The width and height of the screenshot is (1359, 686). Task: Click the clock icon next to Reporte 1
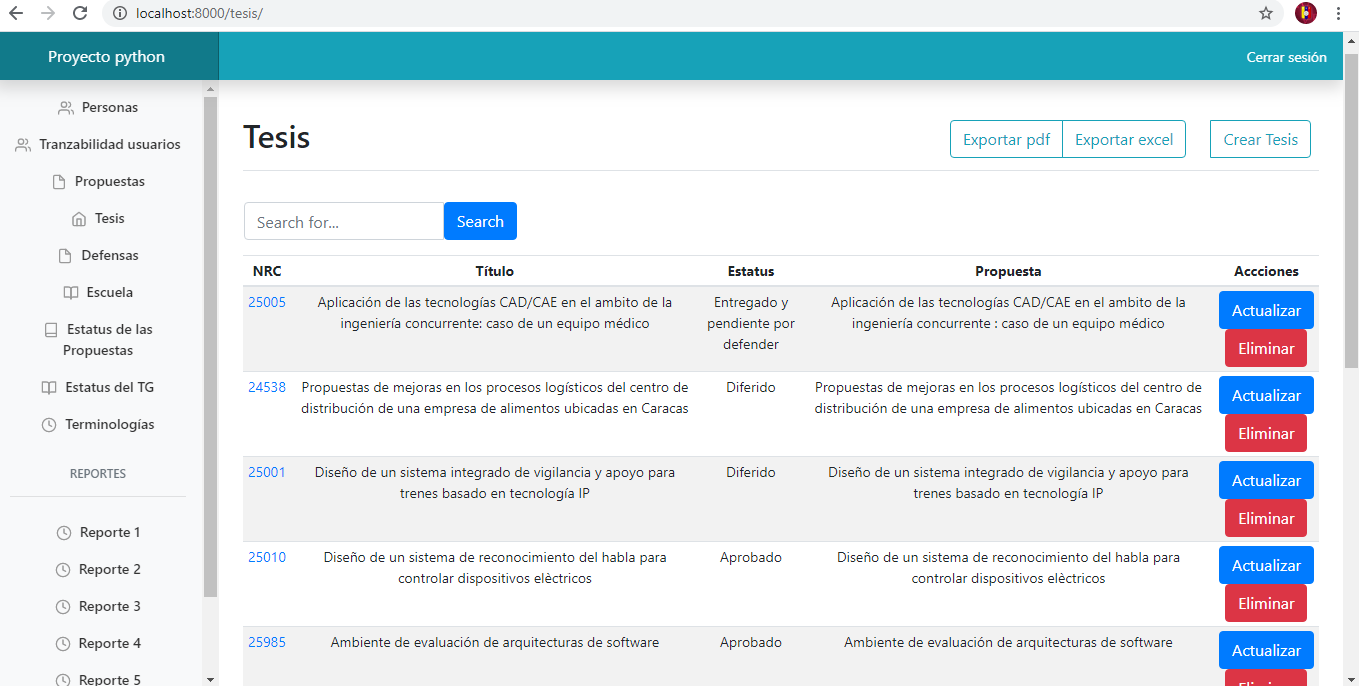tap(64, 532)
